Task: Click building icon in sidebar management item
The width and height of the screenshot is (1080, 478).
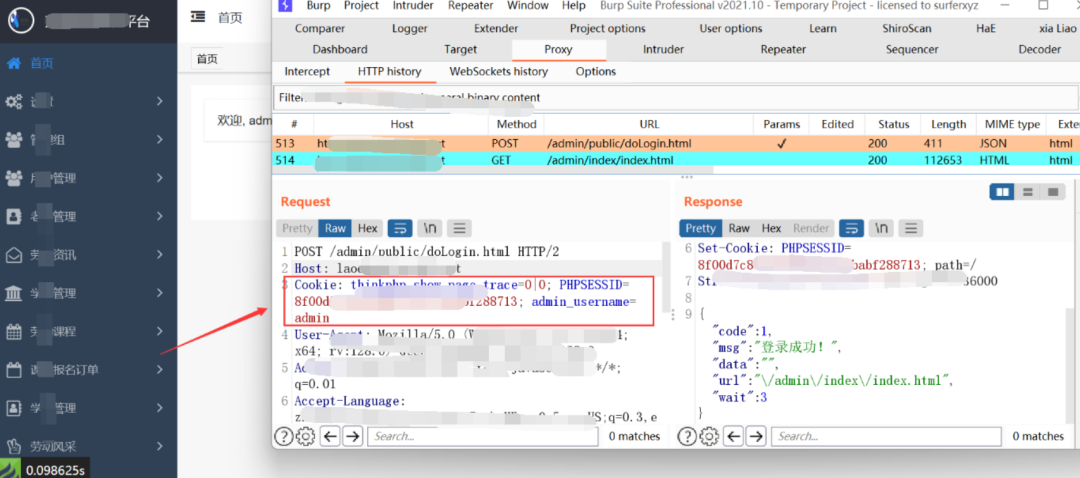Action: tap(14, 293)
